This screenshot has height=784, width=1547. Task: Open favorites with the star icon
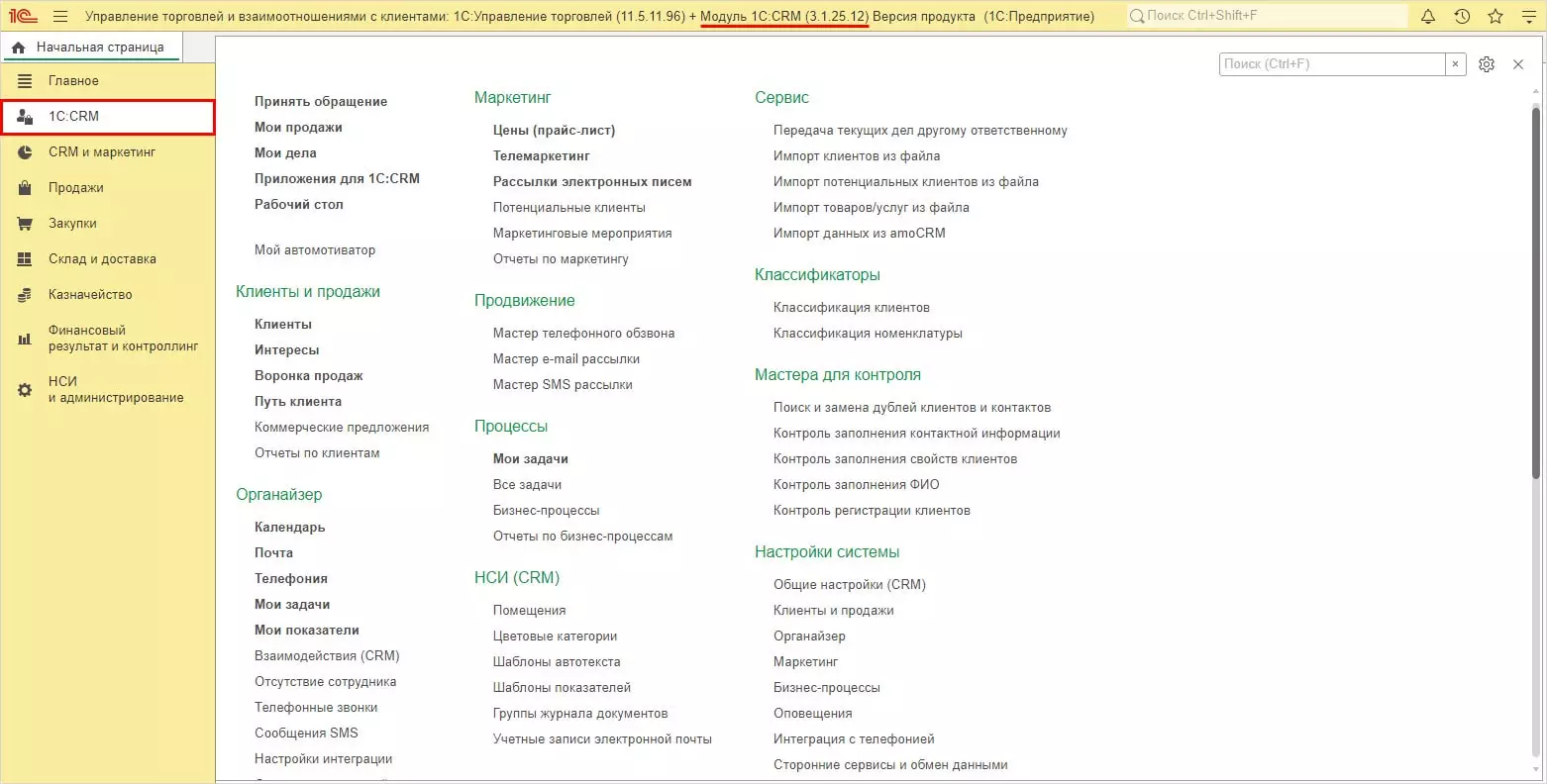1495,16
